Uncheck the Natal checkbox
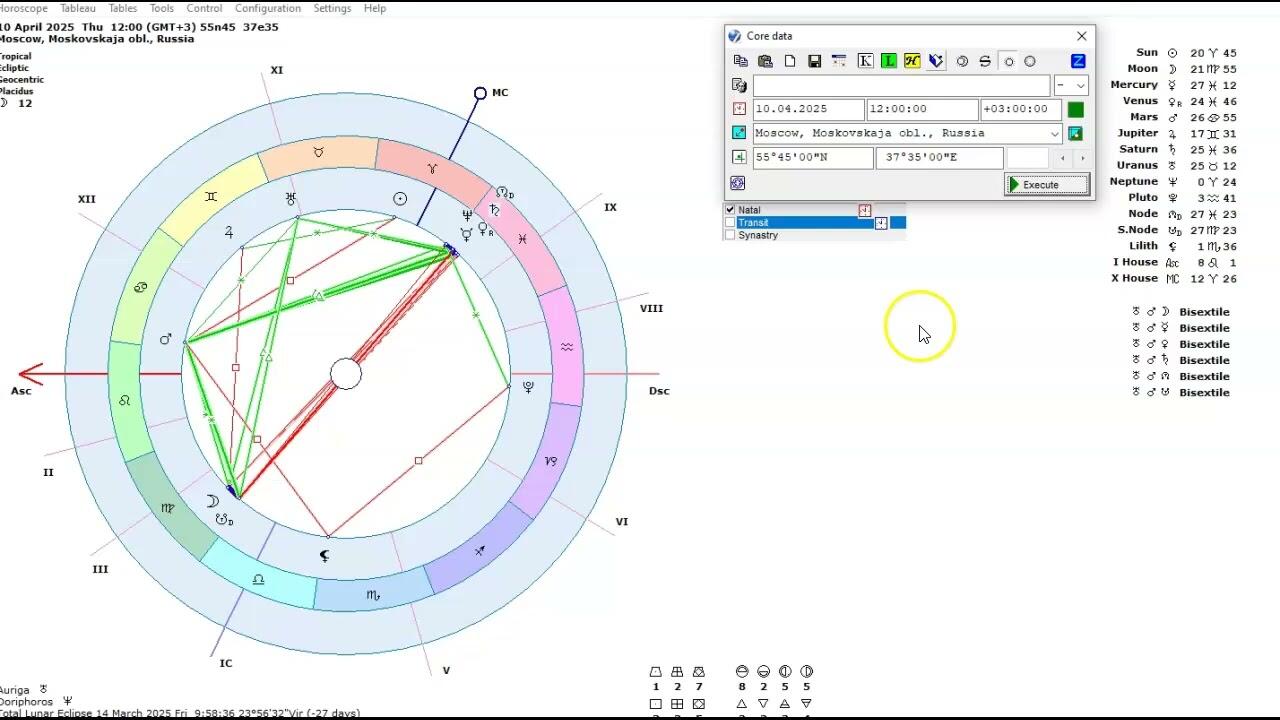Screen dimensions: 1280x720 pos(730,210)
